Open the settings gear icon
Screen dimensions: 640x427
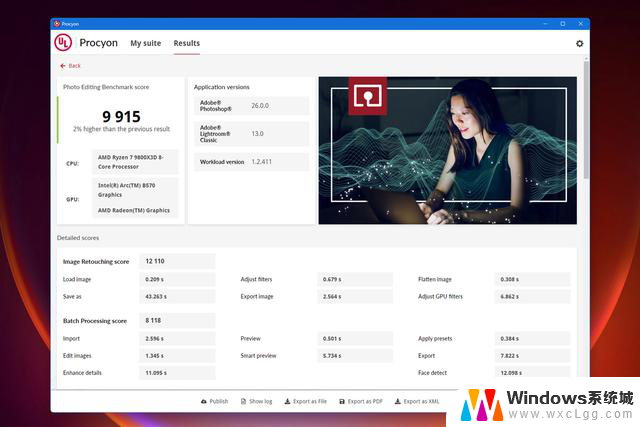point(579,43)
